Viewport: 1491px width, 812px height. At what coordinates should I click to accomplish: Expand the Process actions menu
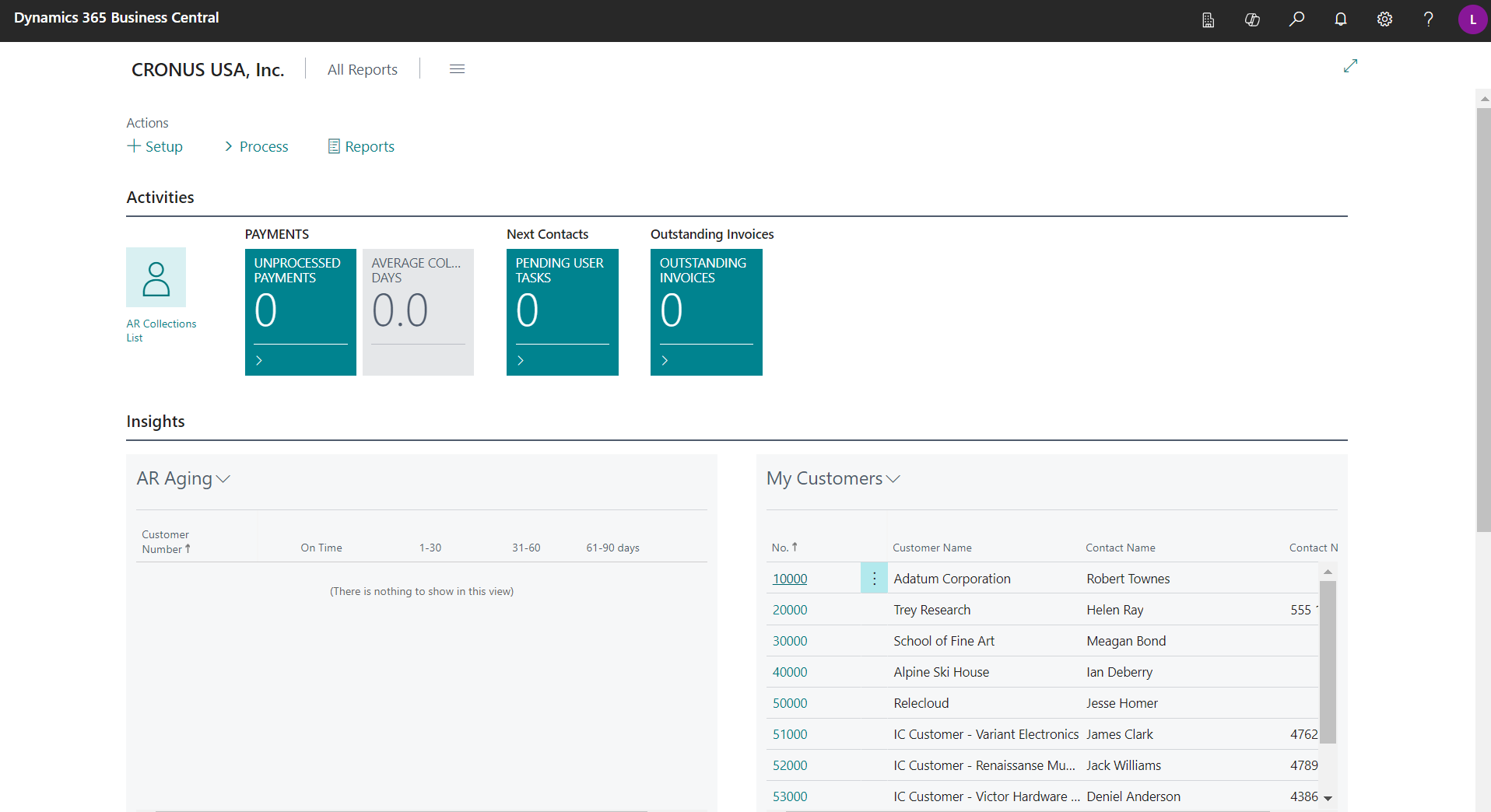pyautogui.click(x=257, y=146)
